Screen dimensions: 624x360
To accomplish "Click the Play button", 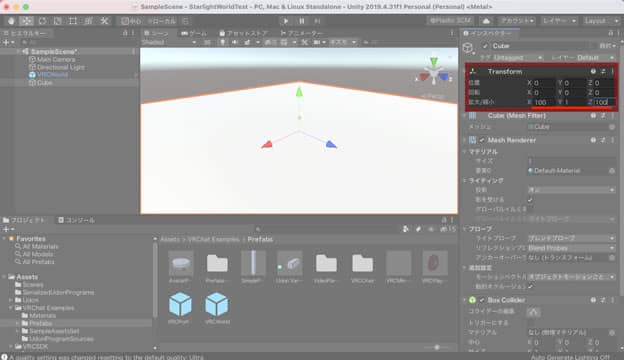I will coord(286,21).
